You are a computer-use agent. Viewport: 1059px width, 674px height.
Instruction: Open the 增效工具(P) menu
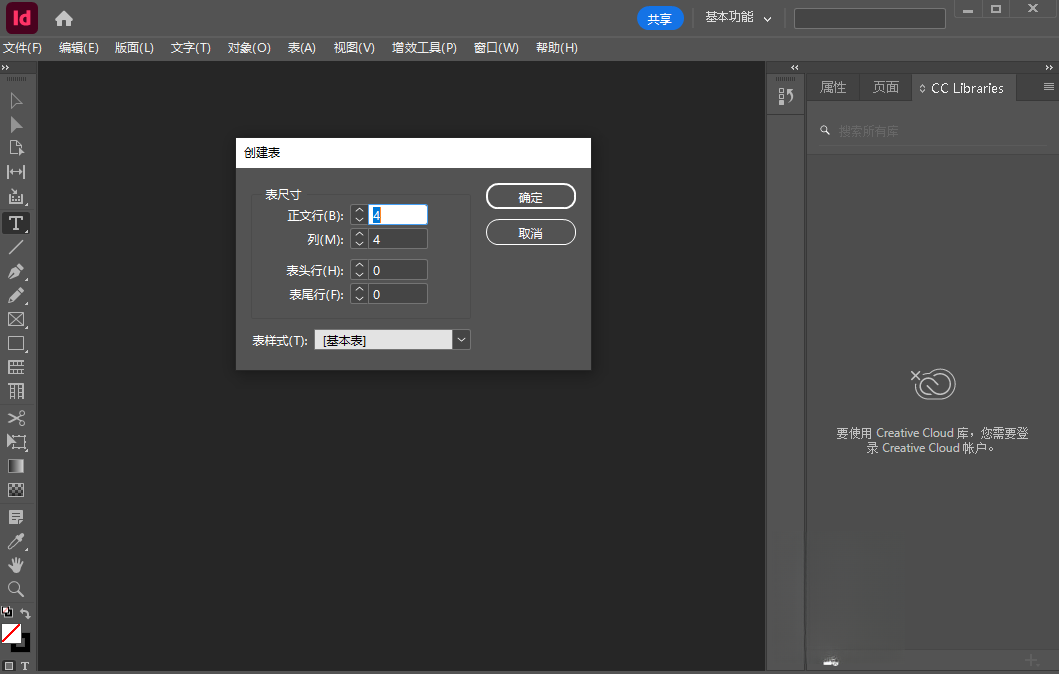click(x=424, y=48)
